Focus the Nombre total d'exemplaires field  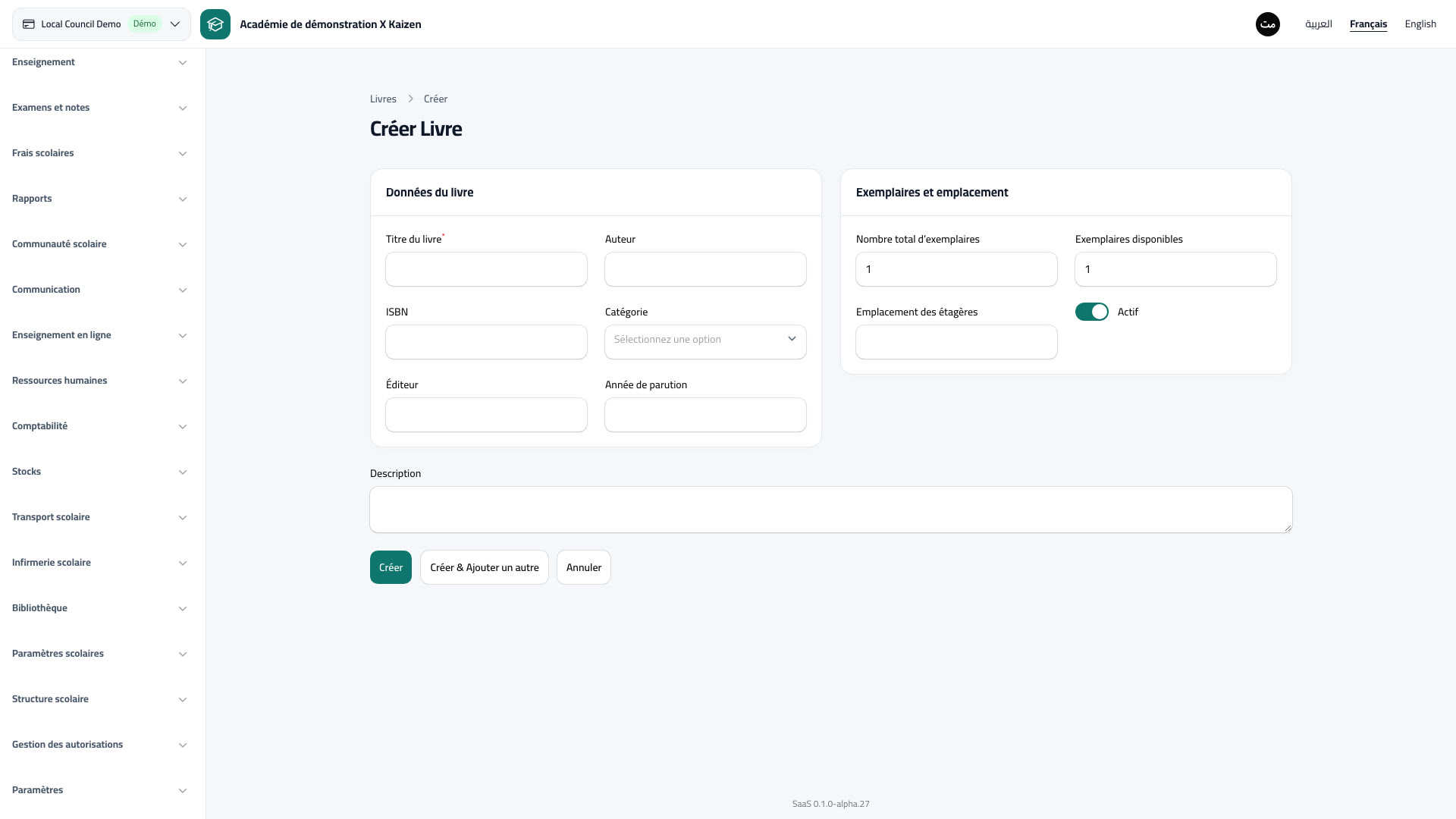coord(956,269)
